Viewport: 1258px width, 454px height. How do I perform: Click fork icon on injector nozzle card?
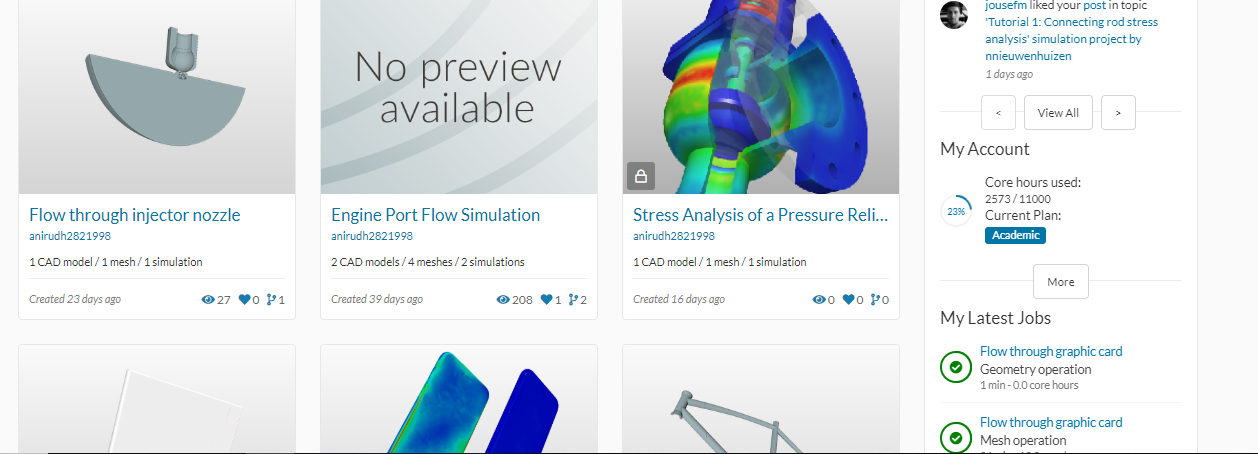pyautogui.click(x=270, y=299)
